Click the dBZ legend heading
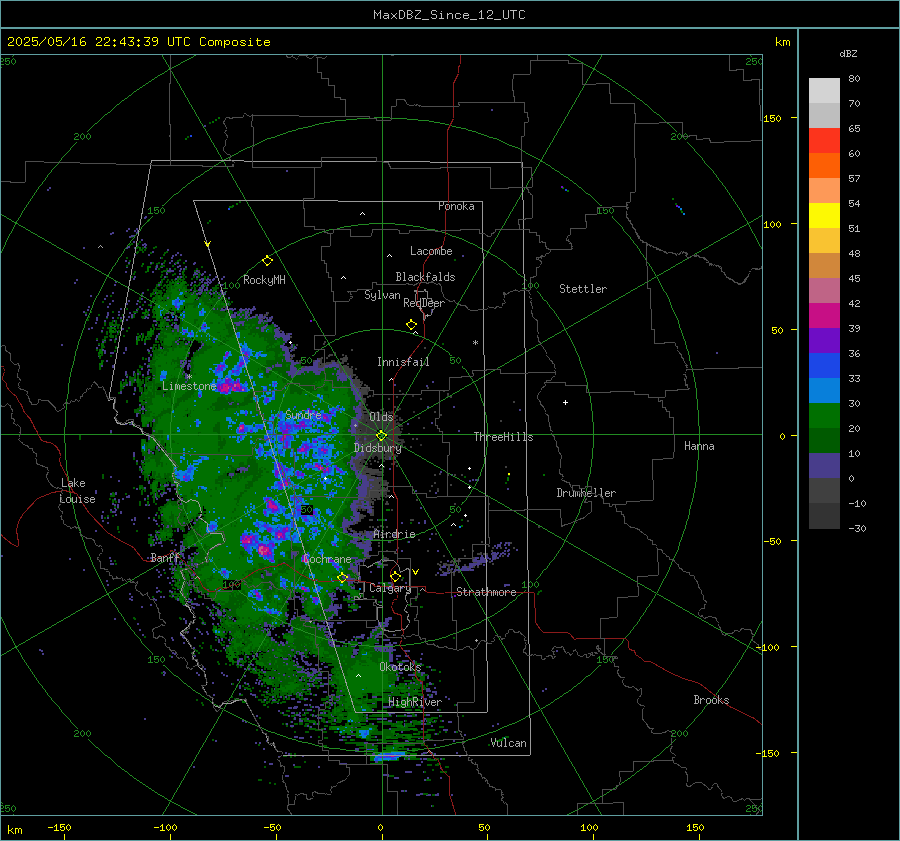Viewport: 900px width, 841px height. (848, 53)
